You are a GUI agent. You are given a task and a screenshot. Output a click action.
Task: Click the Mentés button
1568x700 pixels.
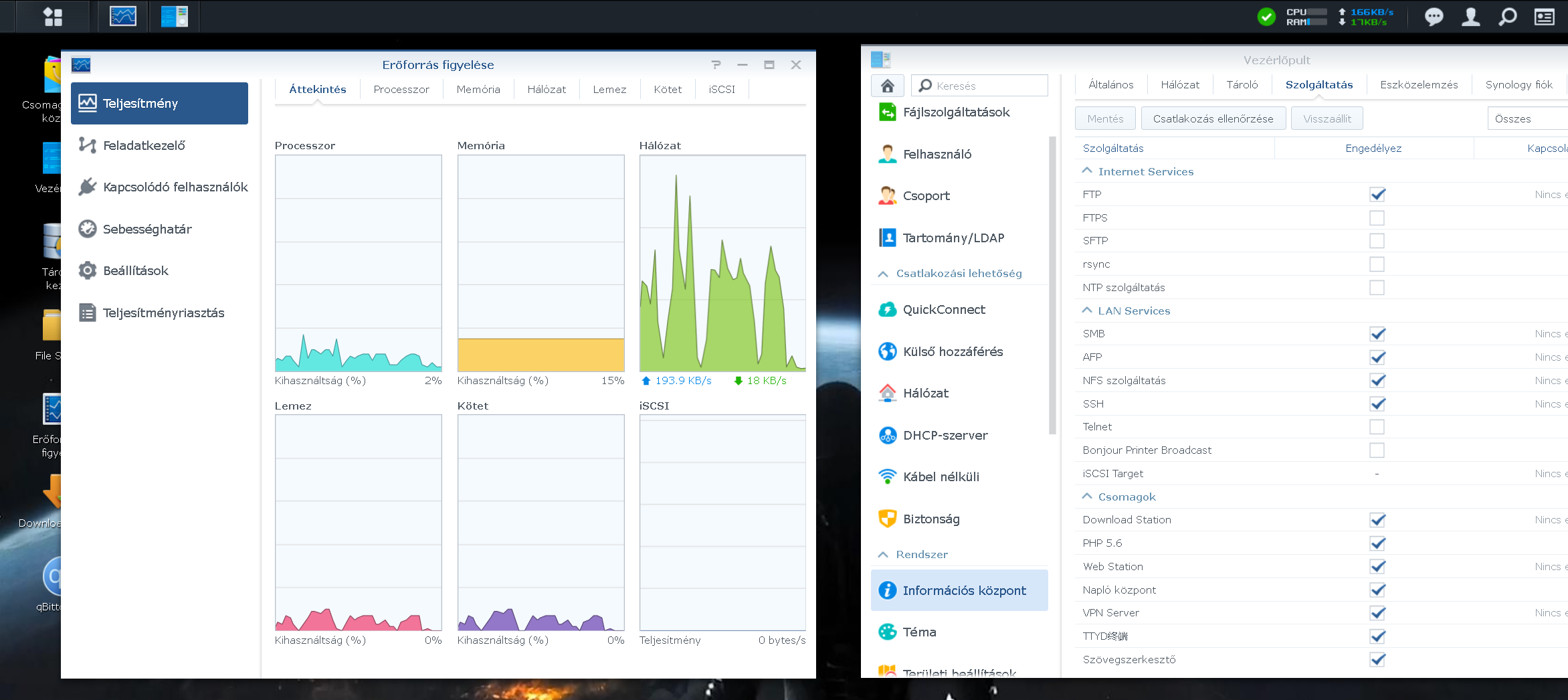1105,119
